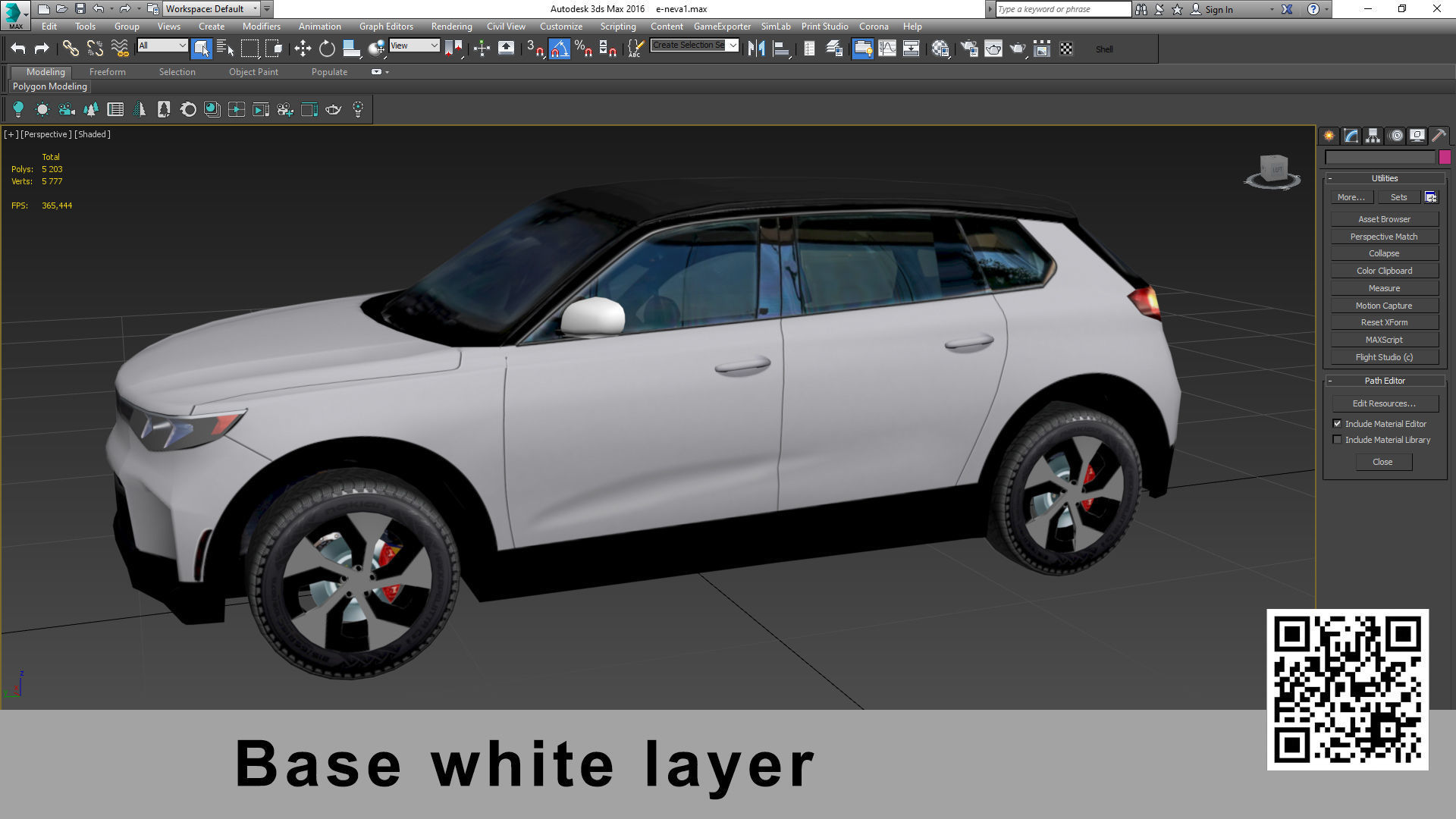Activate the Select Object tool
The width and height of the screenshot is (1456, 819).
pyautogui.click(x=201, y=49)
